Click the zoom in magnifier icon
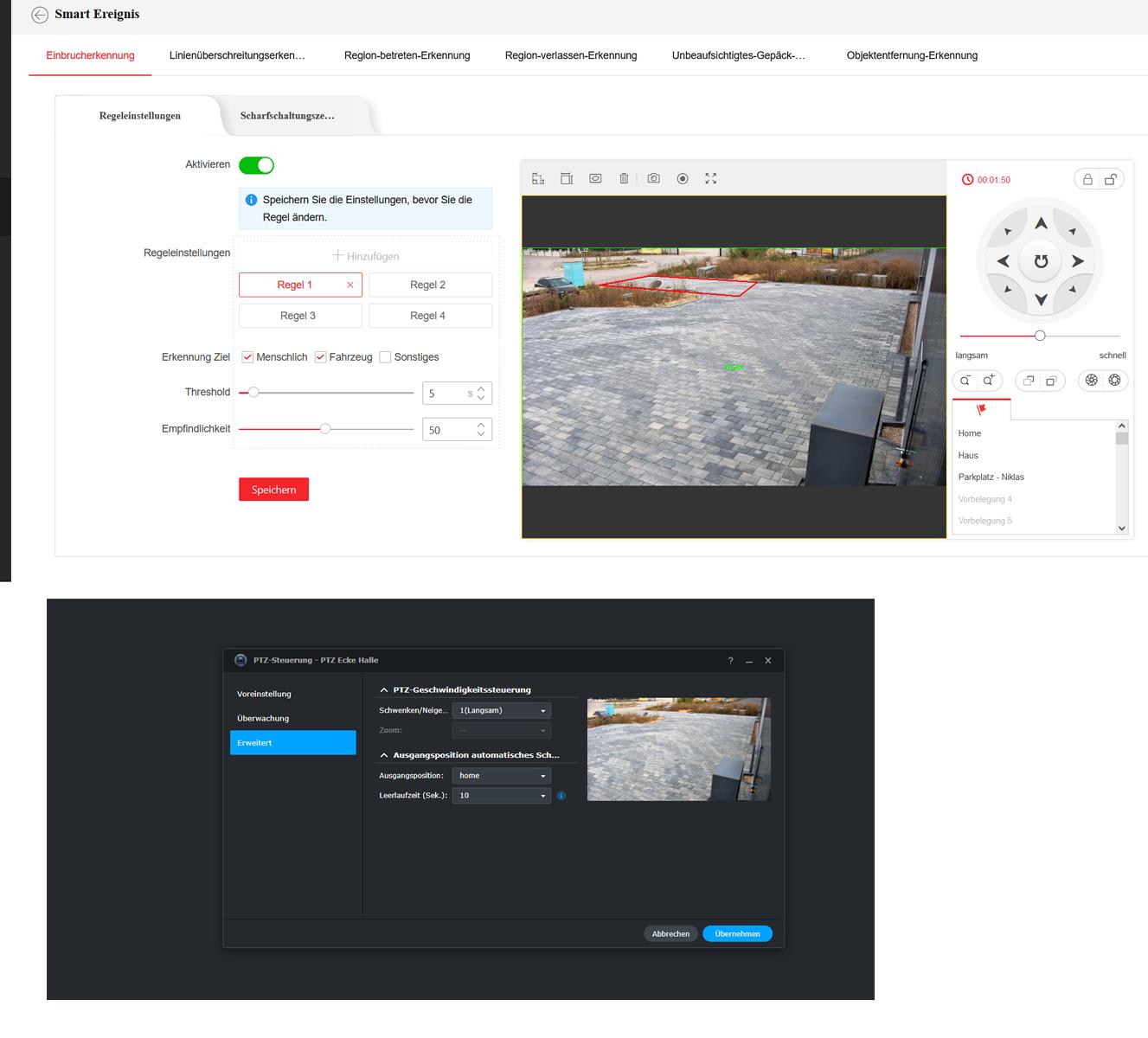Screen dimensions: 1148x1038 click(x=989, y=381)
